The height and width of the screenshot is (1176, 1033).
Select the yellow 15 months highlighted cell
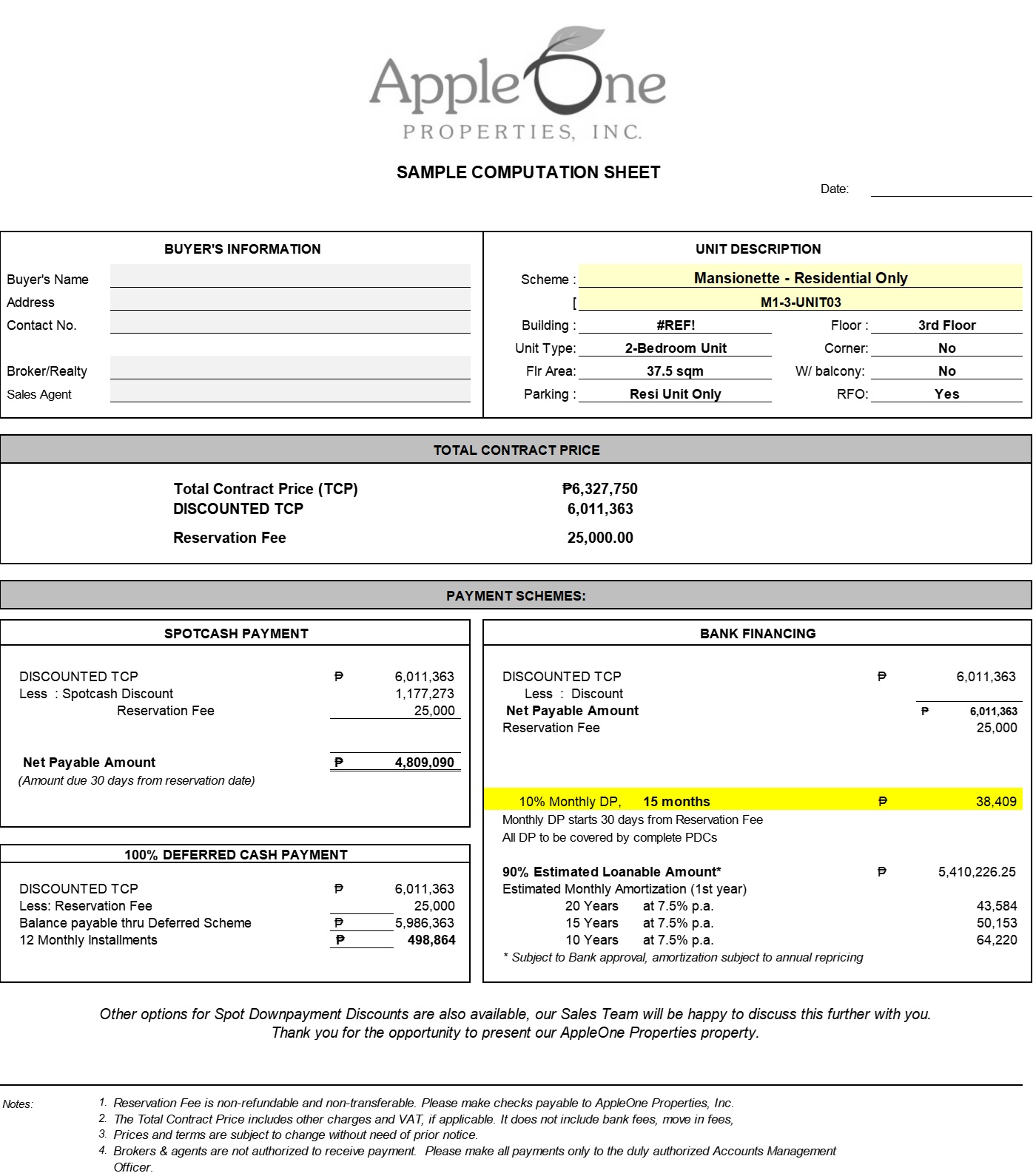click(676, 802)
